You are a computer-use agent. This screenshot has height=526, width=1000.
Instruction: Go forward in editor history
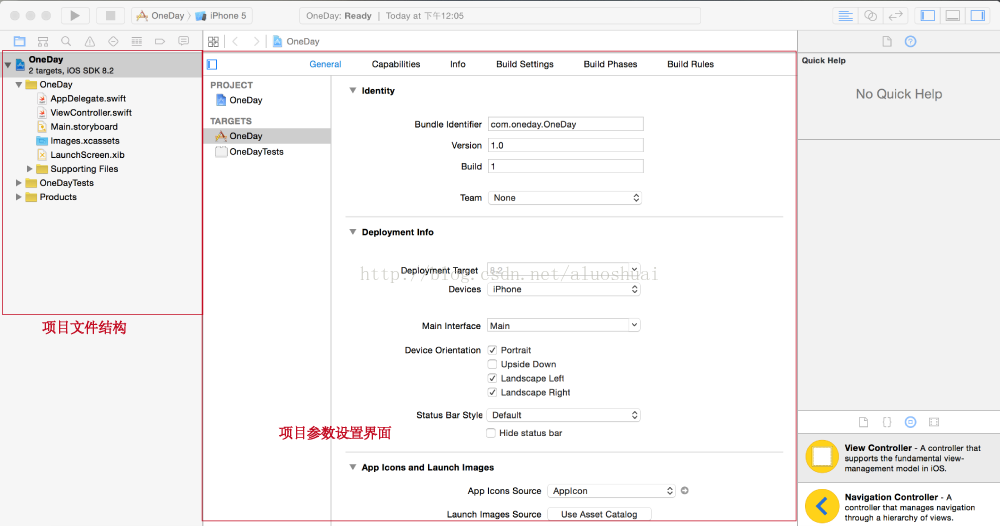click(x=256, y=41)
